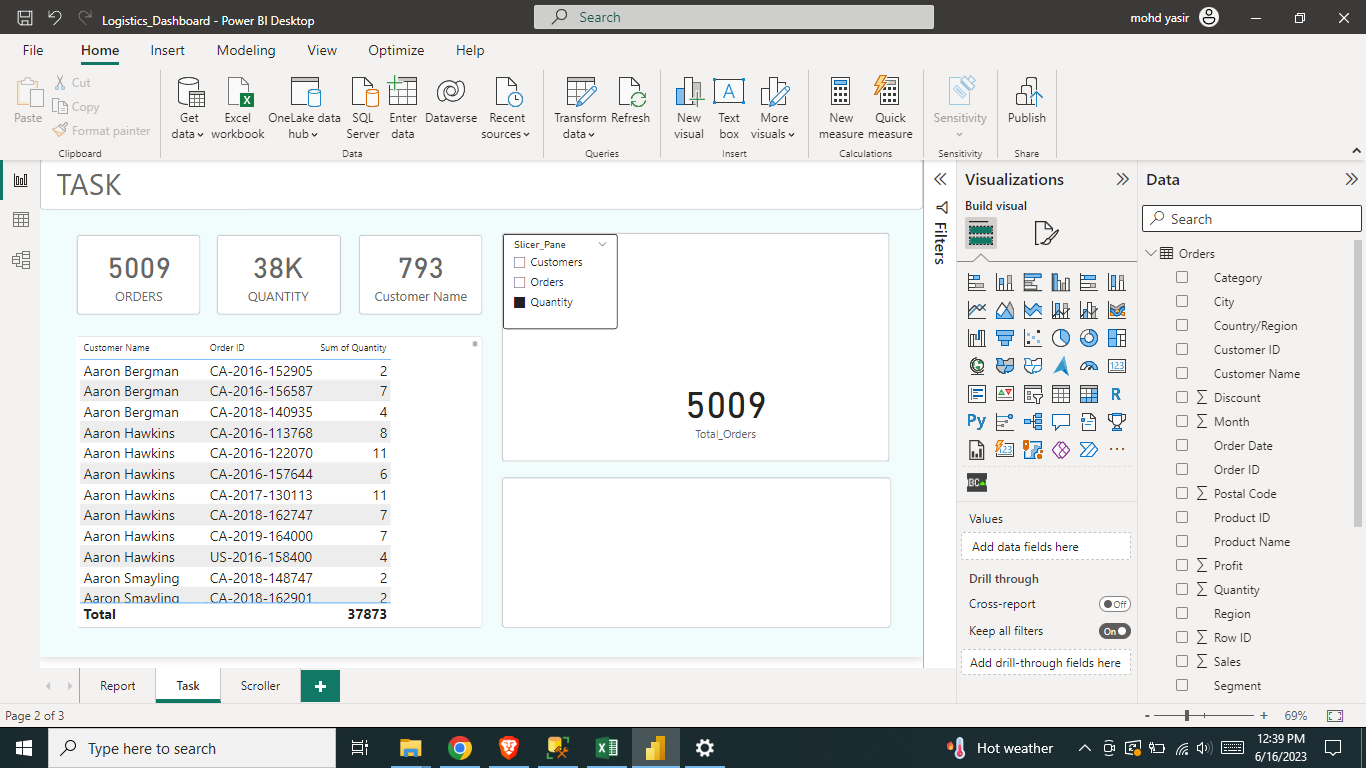Select the Pie chart visual icon
This screenshot has width=1366, height=768.
(1061, 338)
